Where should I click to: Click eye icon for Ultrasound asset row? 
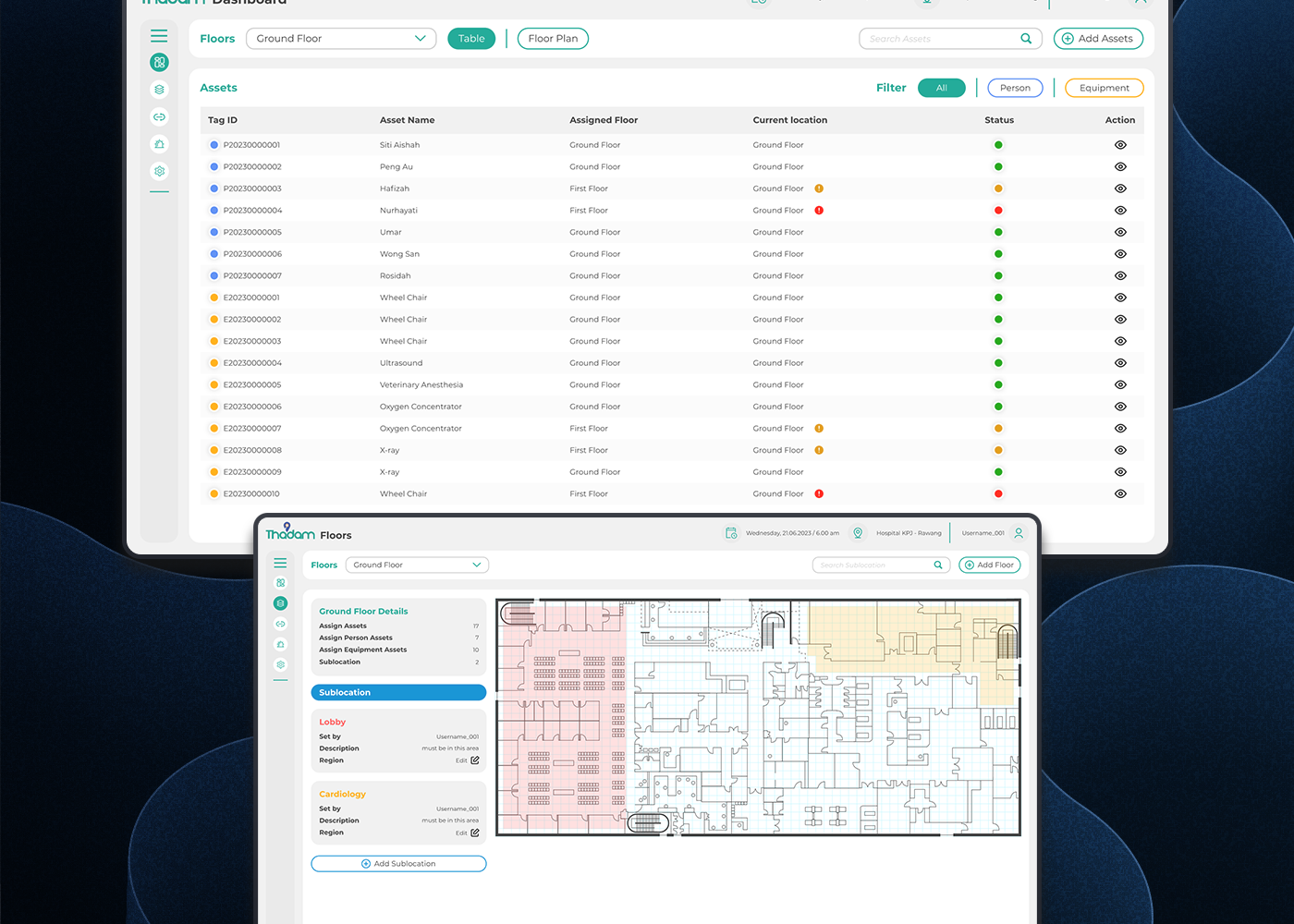click(x=1120, y=363)
